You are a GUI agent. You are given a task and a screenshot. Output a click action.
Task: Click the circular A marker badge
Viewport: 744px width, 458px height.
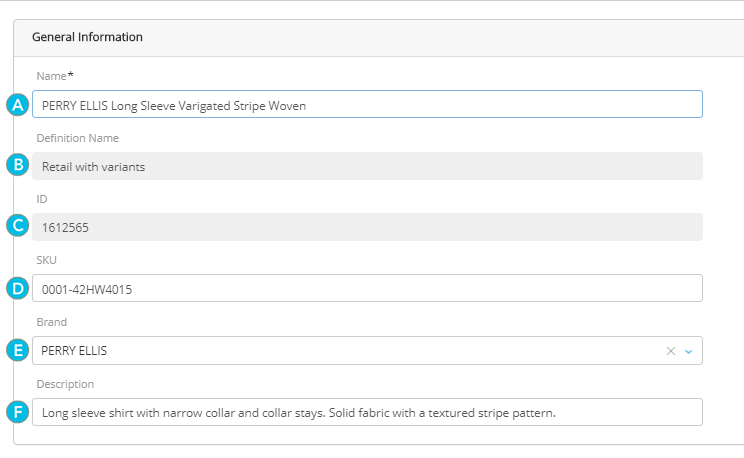coord(16,105)
